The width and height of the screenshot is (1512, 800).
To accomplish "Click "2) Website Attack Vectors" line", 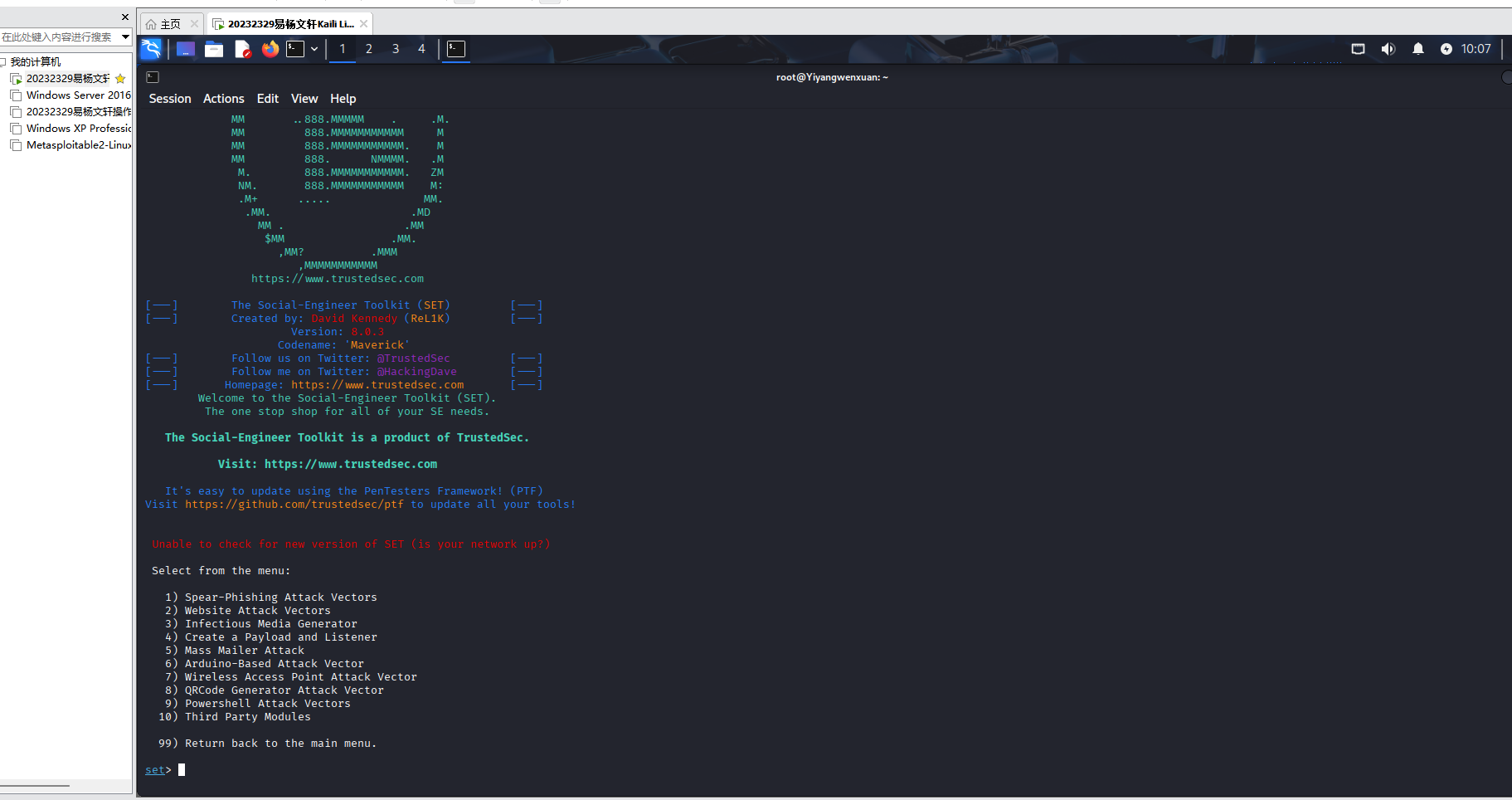I will pos(248,611).
